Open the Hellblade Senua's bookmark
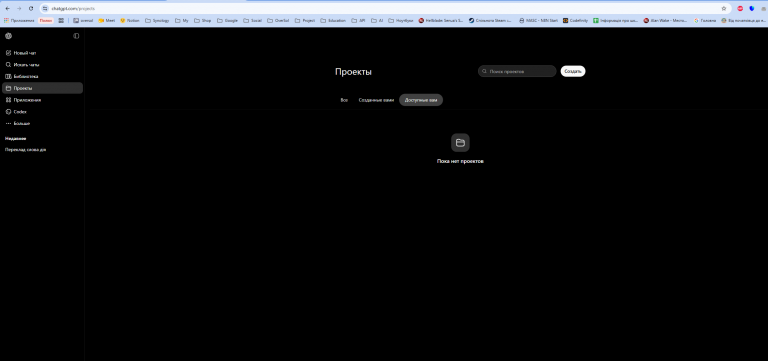768x361 pixels. coord(441,21)
